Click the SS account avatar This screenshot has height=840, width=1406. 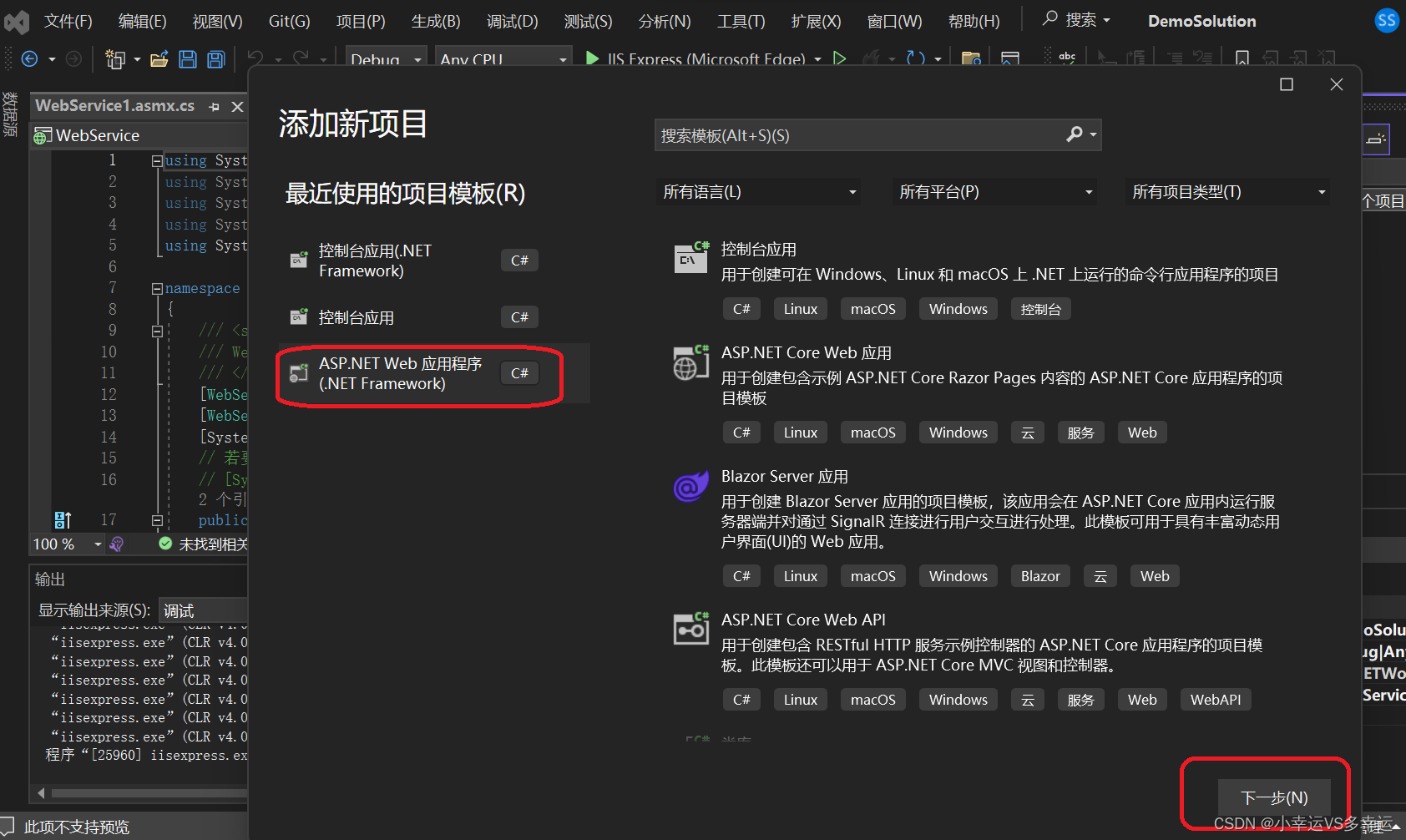coord(1387,21)
